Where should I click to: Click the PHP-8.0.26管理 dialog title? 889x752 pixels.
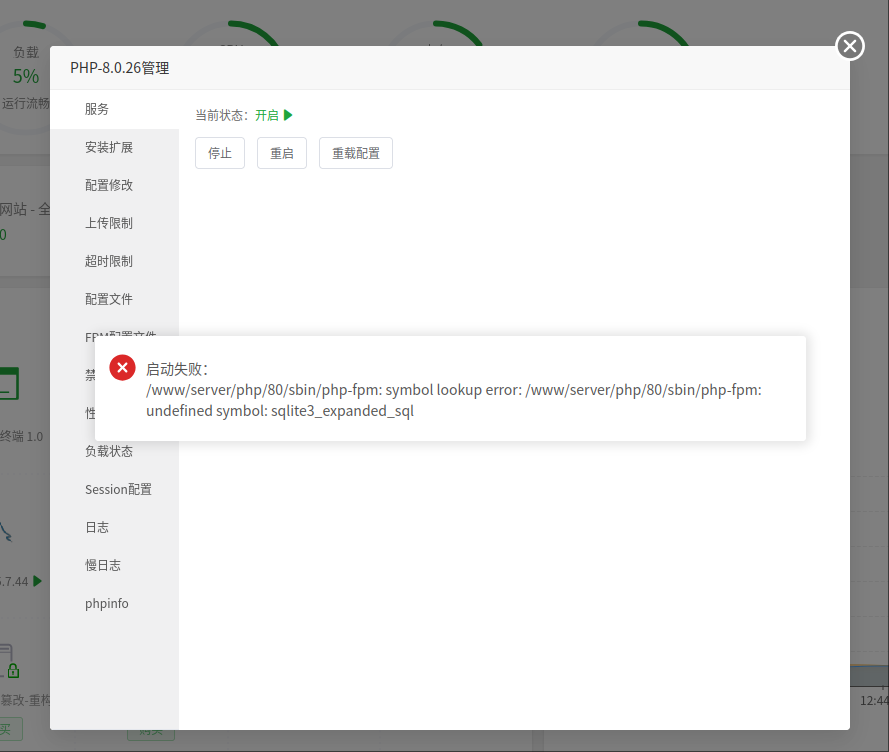(120, 68)
